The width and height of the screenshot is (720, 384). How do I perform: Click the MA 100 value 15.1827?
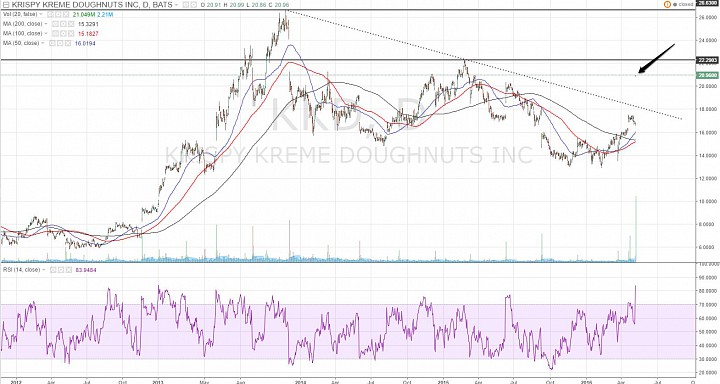pyautogui.click(x=88, y=34)
